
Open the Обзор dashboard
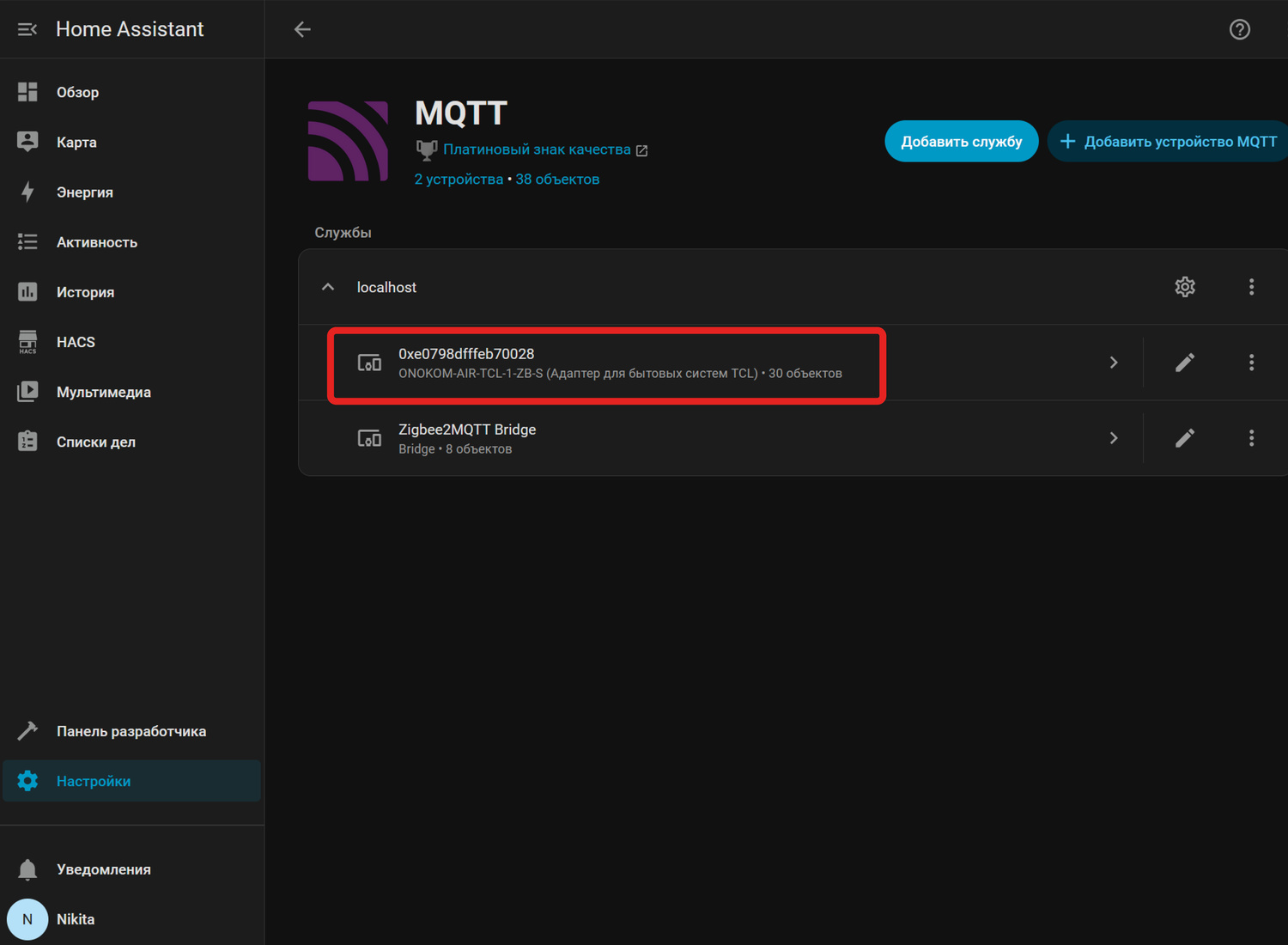(x=132, y=92)
